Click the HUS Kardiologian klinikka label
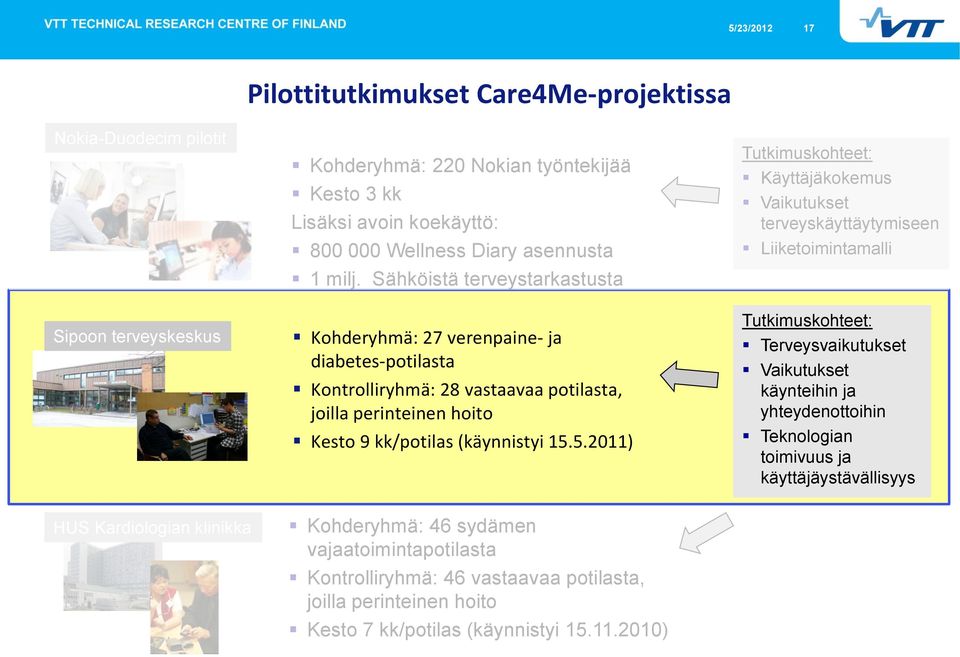 click(152, 527)
